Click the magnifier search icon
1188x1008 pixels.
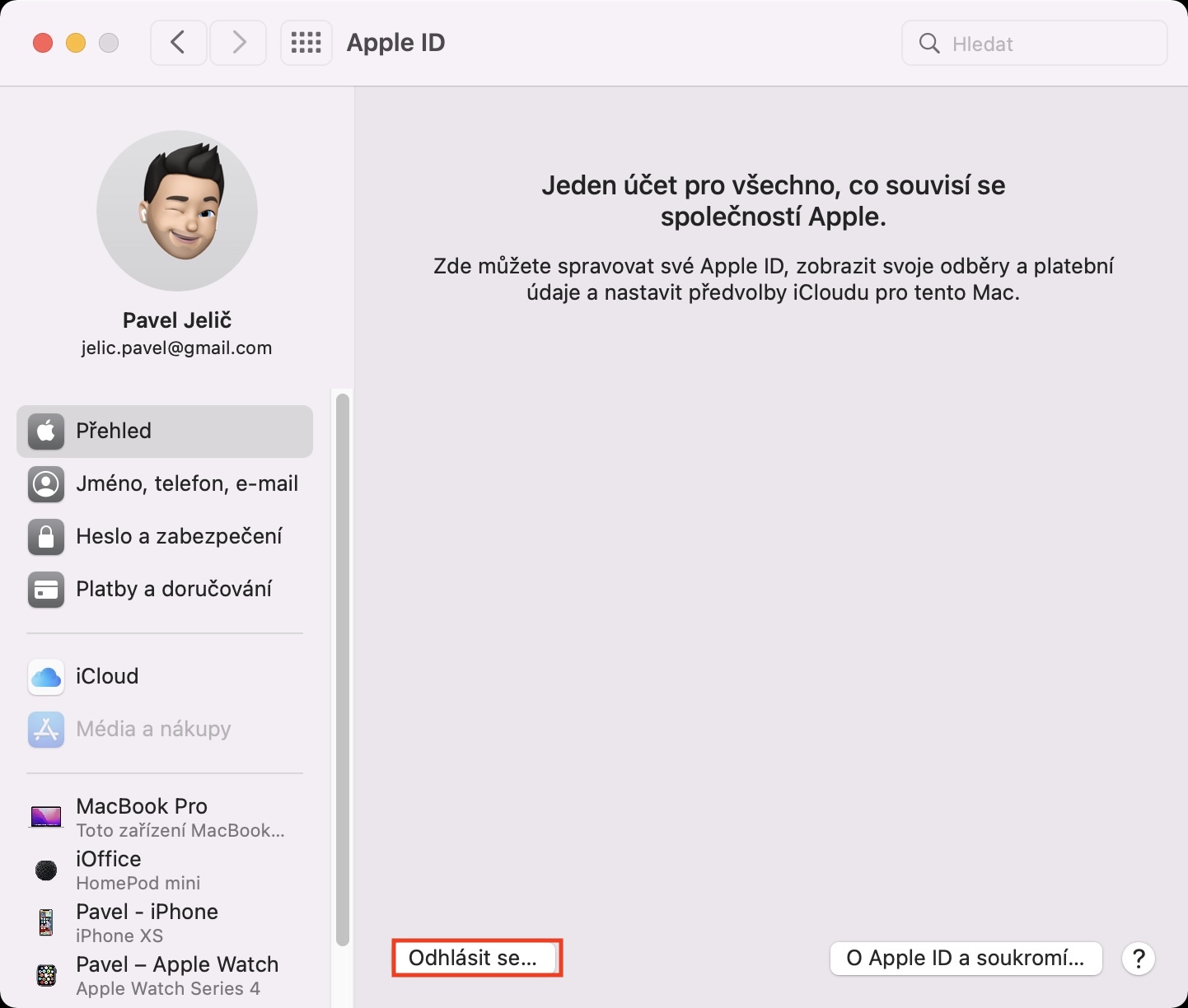(929, 44)
